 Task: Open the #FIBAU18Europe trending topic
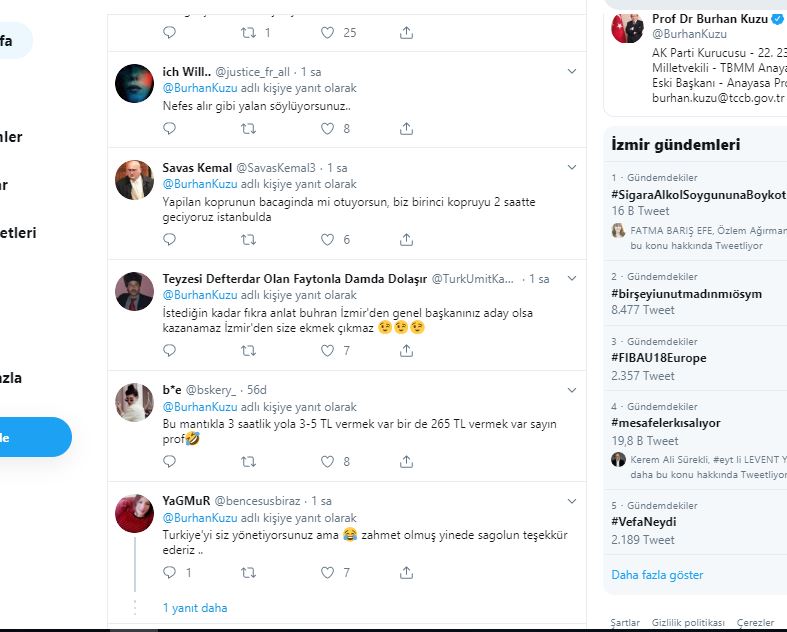click(x=658, y=358)
